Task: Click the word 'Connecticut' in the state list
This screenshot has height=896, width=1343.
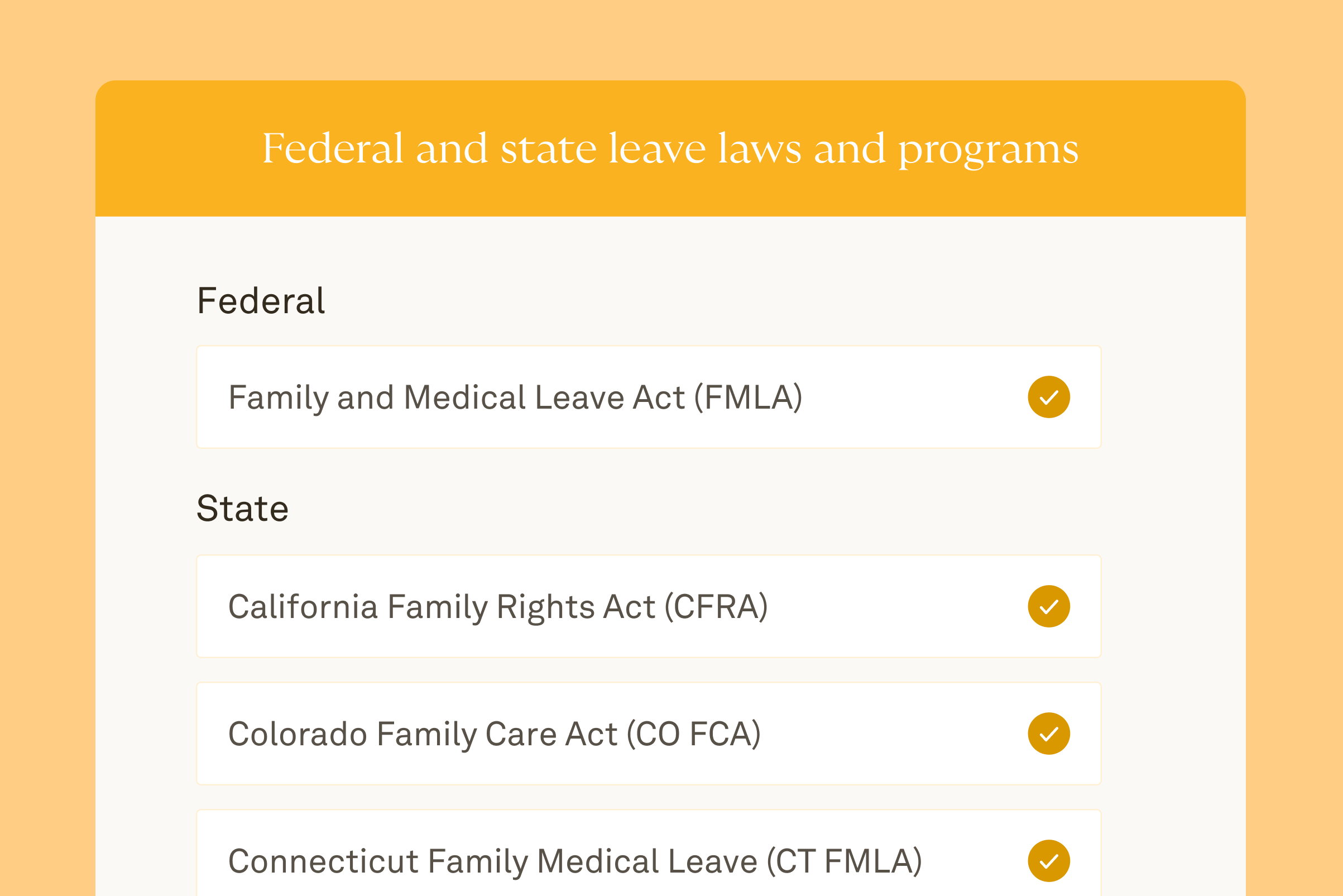Action: click(324, 862)
